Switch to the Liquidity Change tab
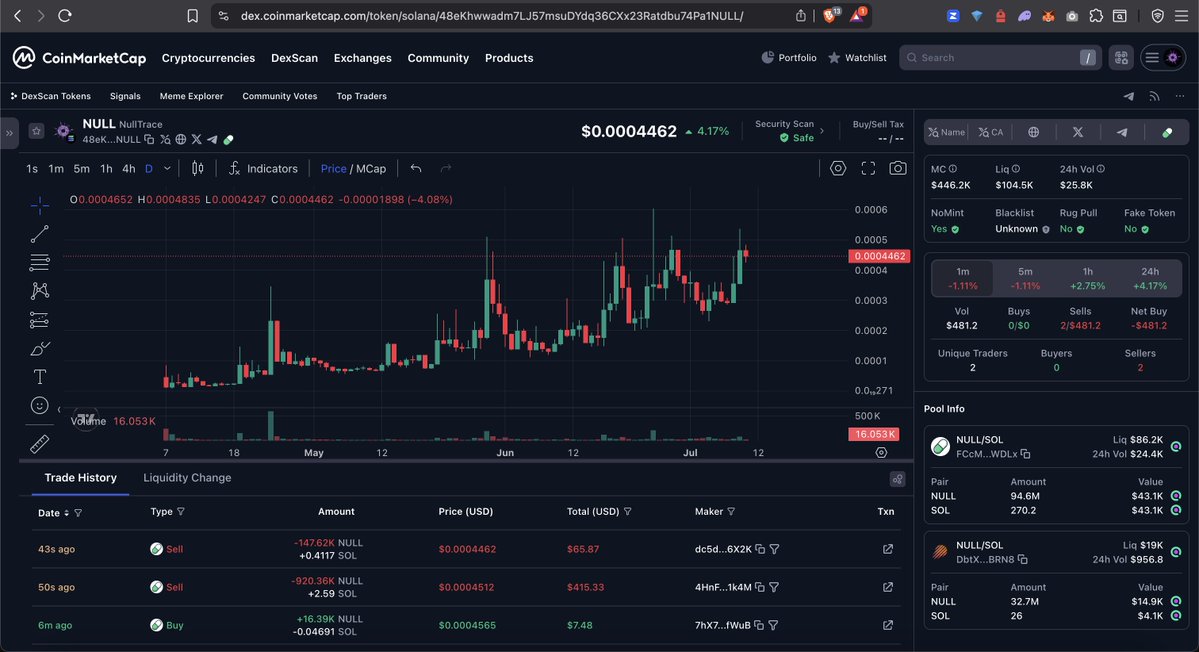The image size is (1199, 652). pos(187,478)
